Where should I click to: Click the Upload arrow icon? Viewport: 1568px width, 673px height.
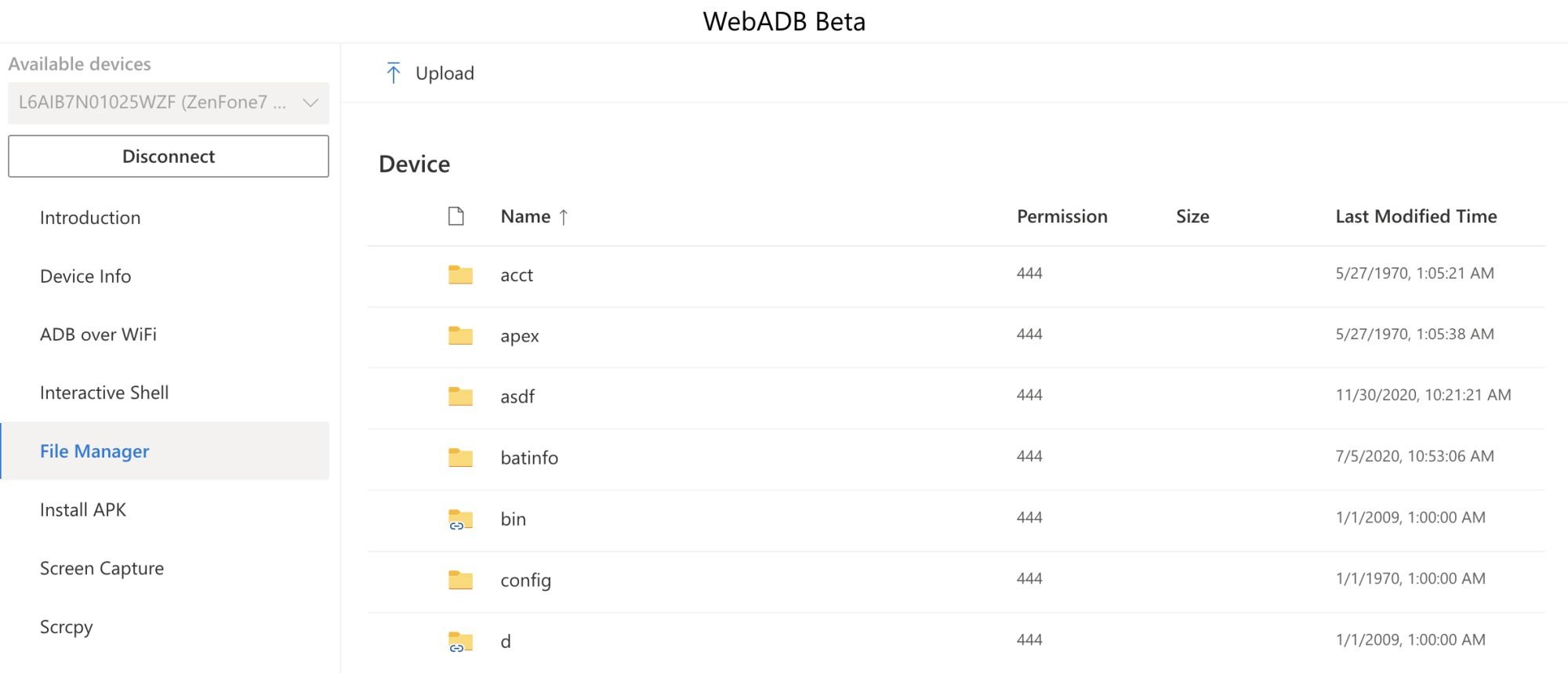click(x=394, y=73)
